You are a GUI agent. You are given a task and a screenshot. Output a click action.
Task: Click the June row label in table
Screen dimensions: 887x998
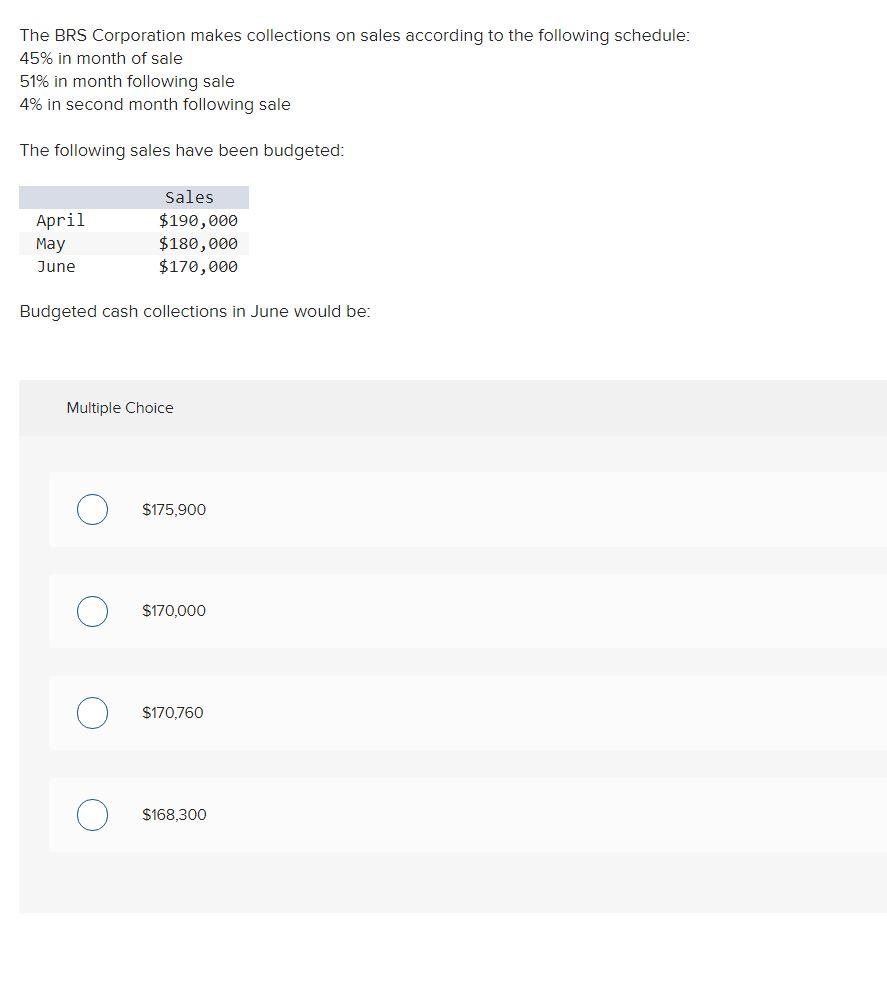coord(55,266)
